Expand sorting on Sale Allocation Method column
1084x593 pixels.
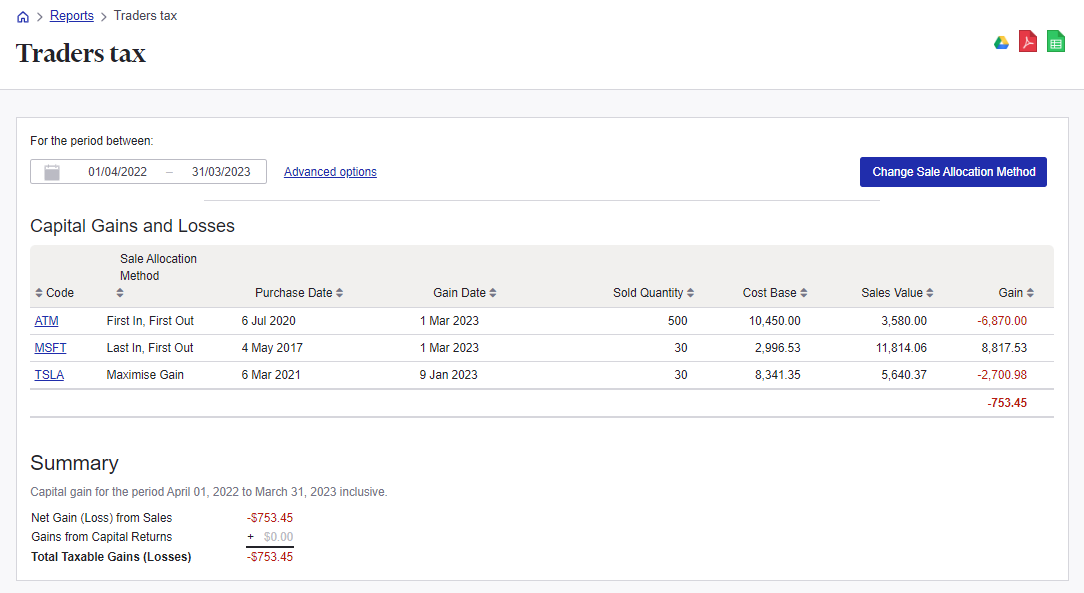121,292
